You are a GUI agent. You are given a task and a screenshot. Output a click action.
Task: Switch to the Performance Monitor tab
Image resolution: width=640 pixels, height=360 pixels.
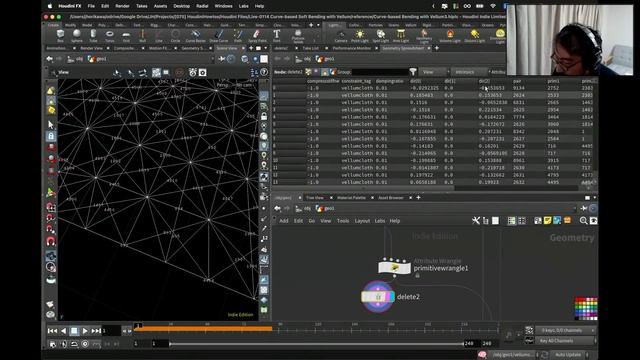point(351,48)
